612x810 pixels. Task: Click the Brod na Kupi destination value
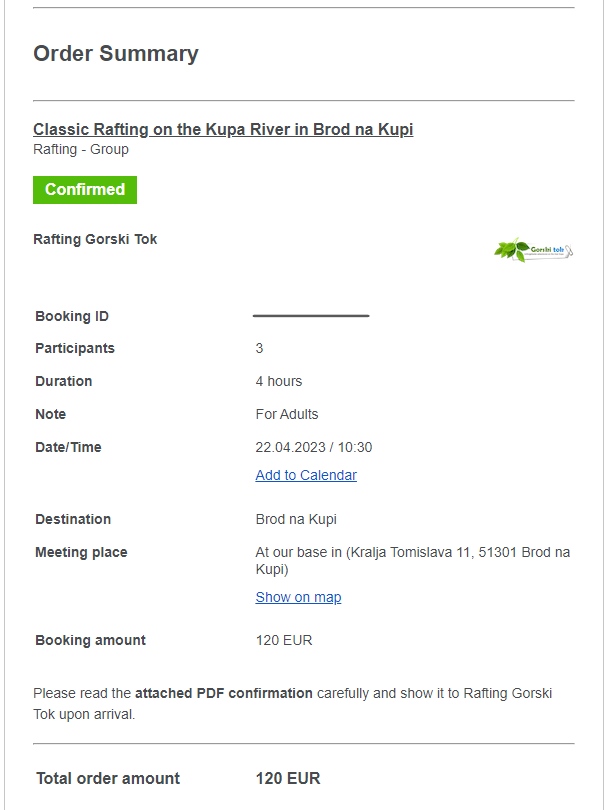pos(296,519)
